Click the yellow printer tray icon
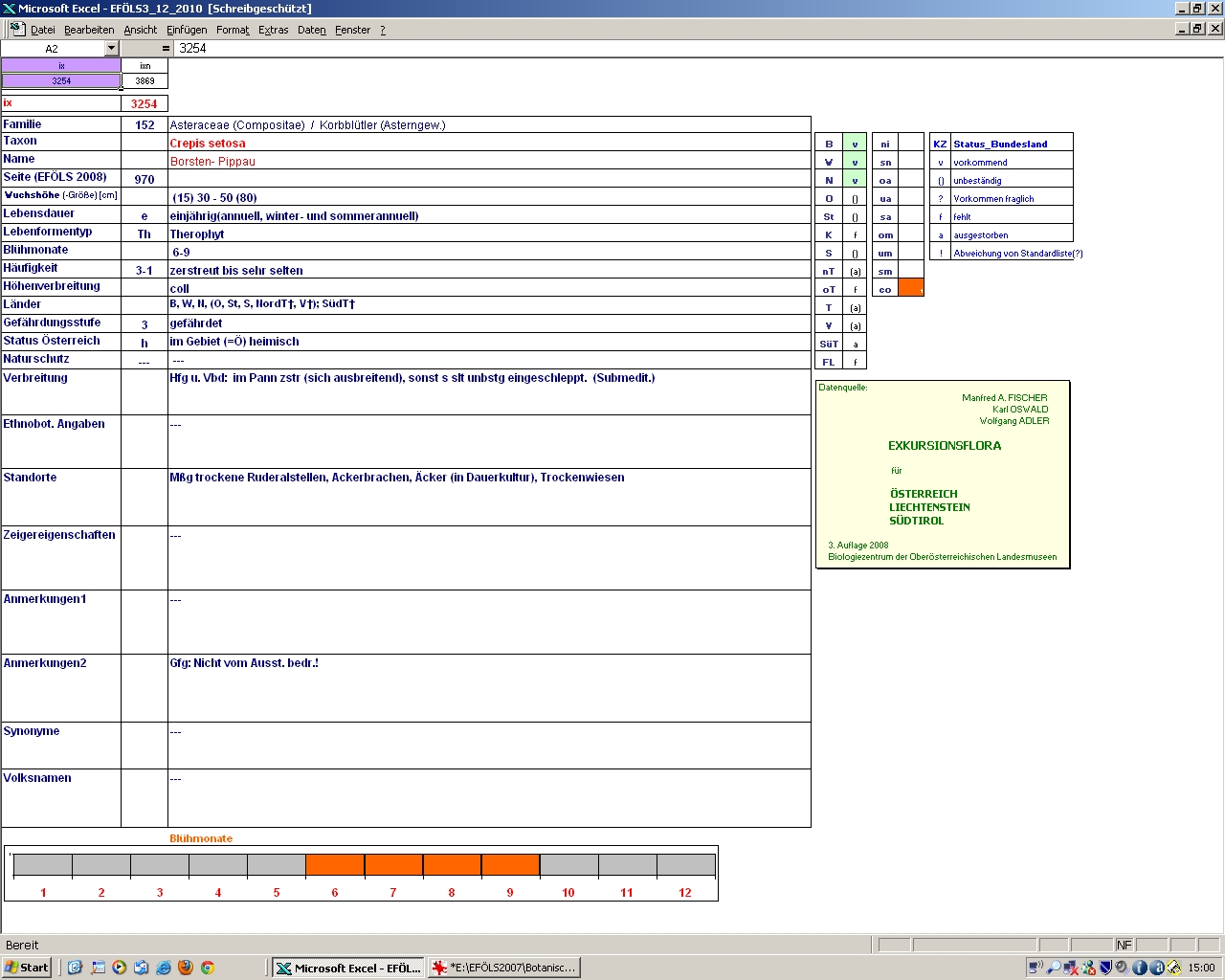The height and width of the screenshot is (980, 1225). click(x=1174, y=968)
